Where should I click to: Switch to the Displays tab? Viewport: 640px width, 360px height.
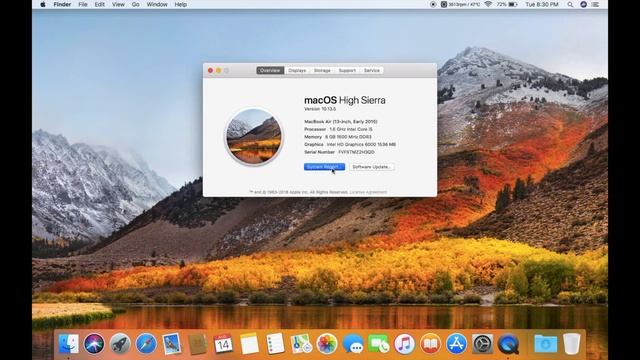click(297, 71)
